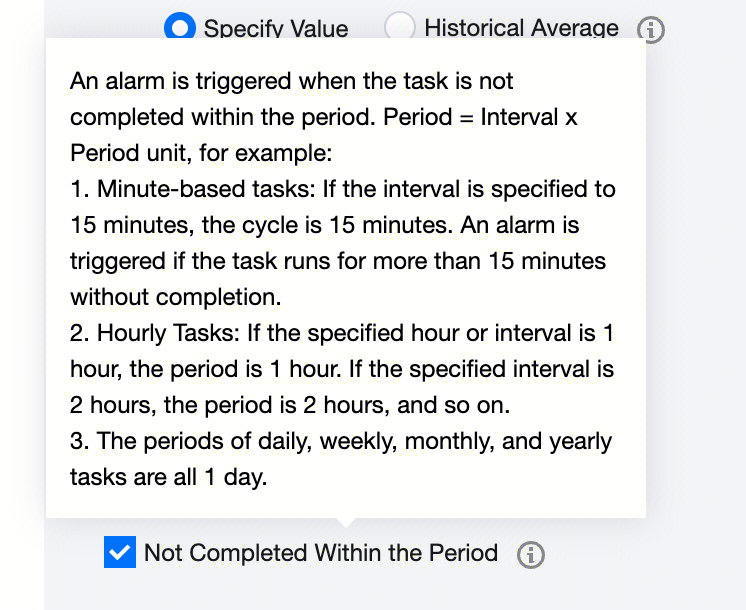Click empty gray area below the checkbox row

pyautogui.click(x=400, y=592)
